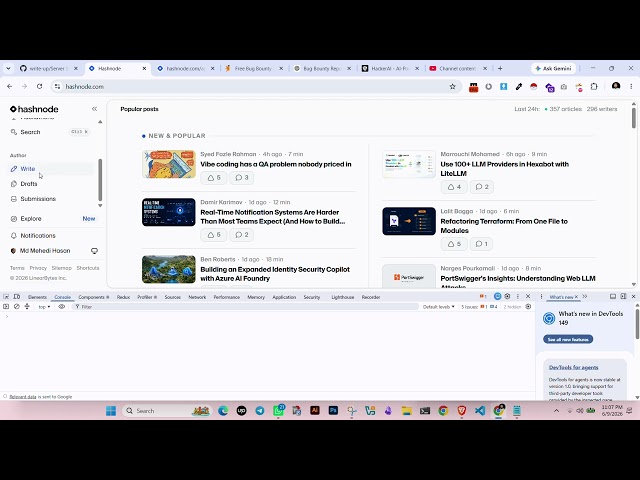This screenshot has width=640, height=480.
Task: Open the top JavaScript context dropdown
Action: click(x=44, y=307)
